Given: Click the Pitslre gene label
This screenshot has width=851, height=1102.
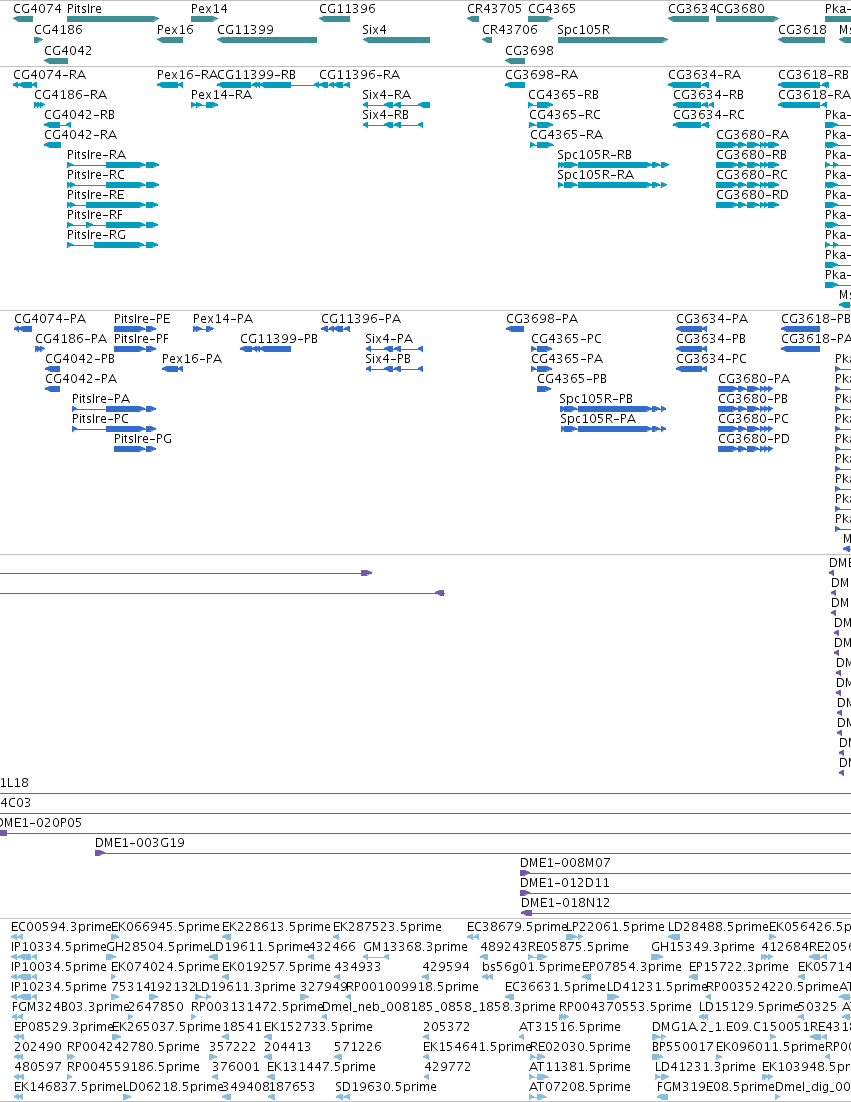Looking at the screenshot, I should 84,8.
